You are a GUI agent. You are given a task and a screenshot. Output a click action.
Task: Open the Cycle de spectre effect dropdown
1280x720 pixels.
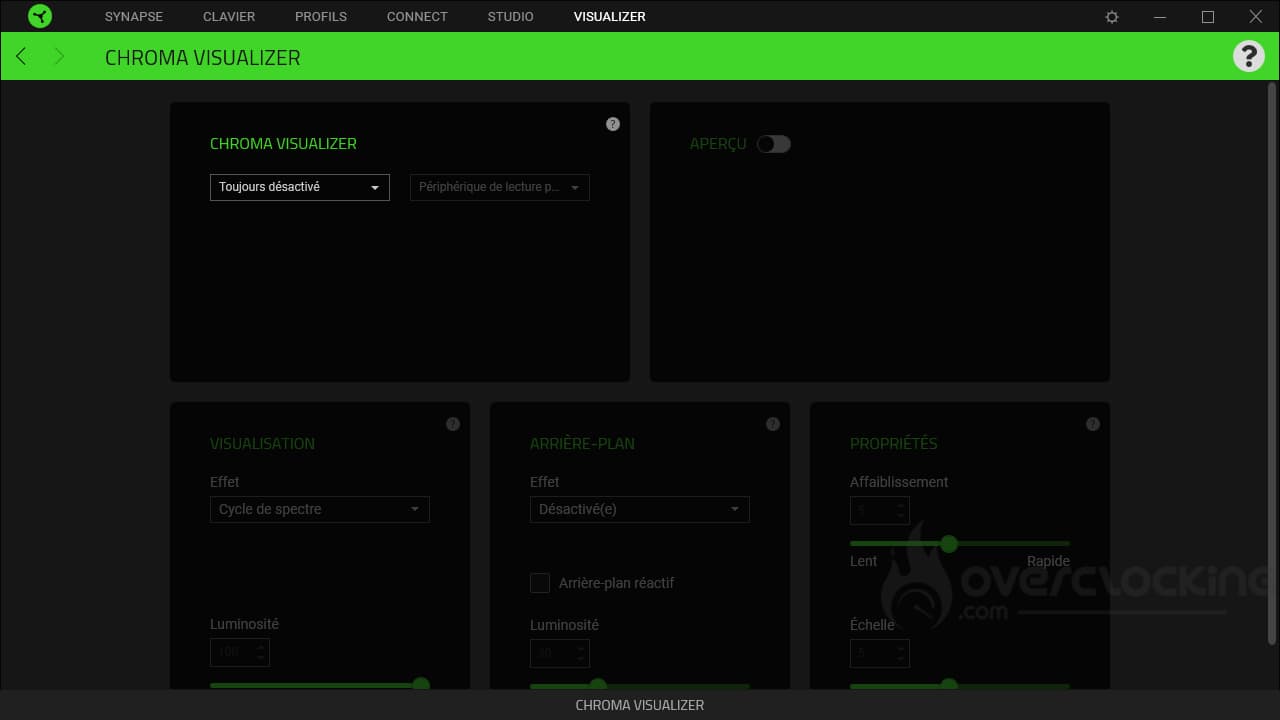320,509
